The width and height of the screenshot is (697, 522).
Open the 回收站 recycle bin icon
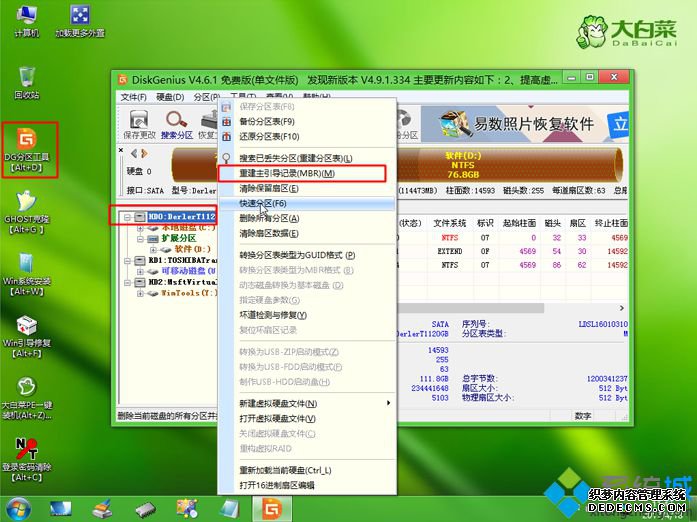tap(27, 83)
